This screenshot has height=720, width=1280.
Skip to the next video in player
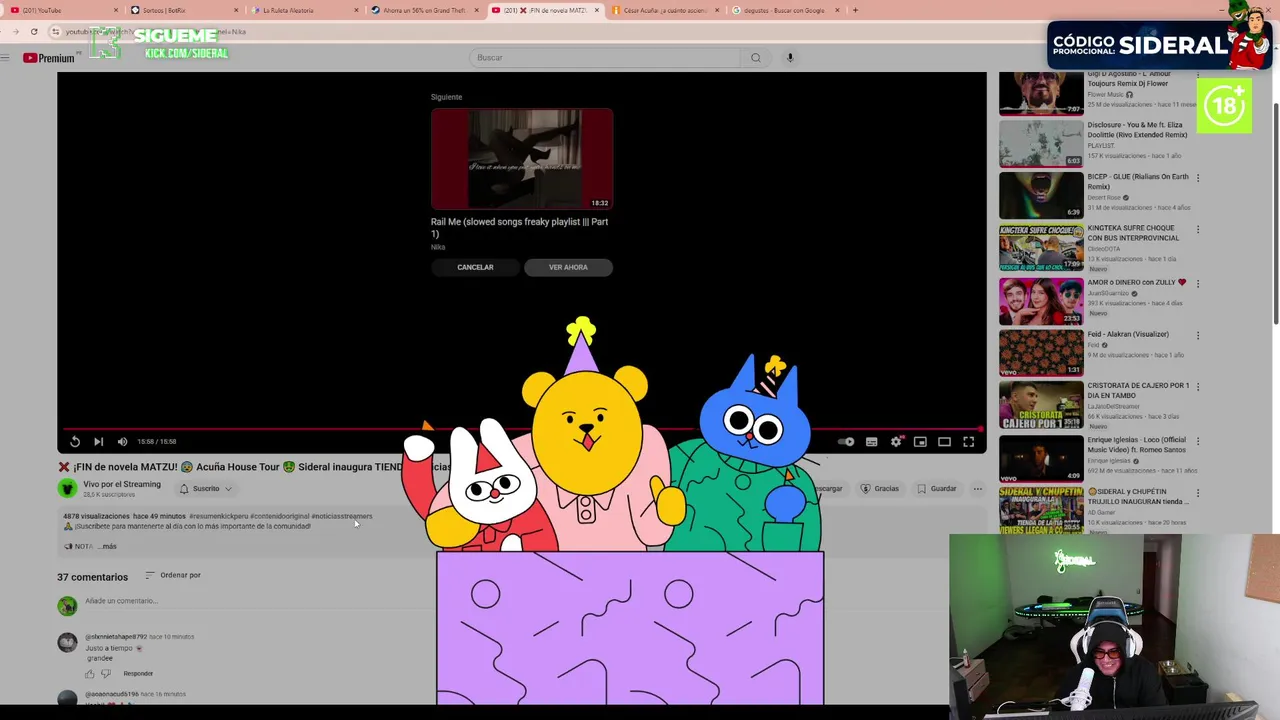[x=98, y=441]
